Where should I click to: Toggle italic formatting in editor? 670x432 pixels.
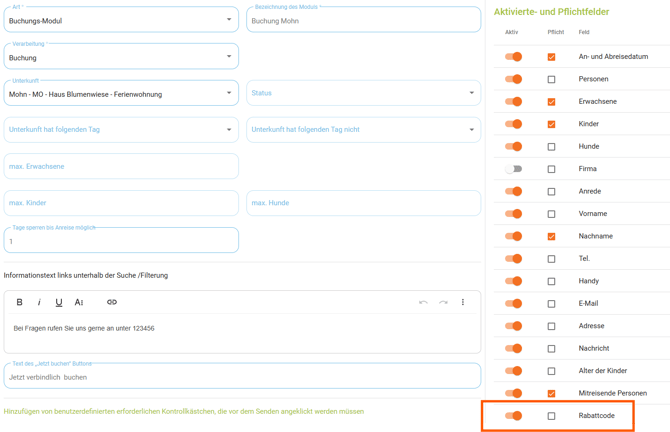coord(39,302)
